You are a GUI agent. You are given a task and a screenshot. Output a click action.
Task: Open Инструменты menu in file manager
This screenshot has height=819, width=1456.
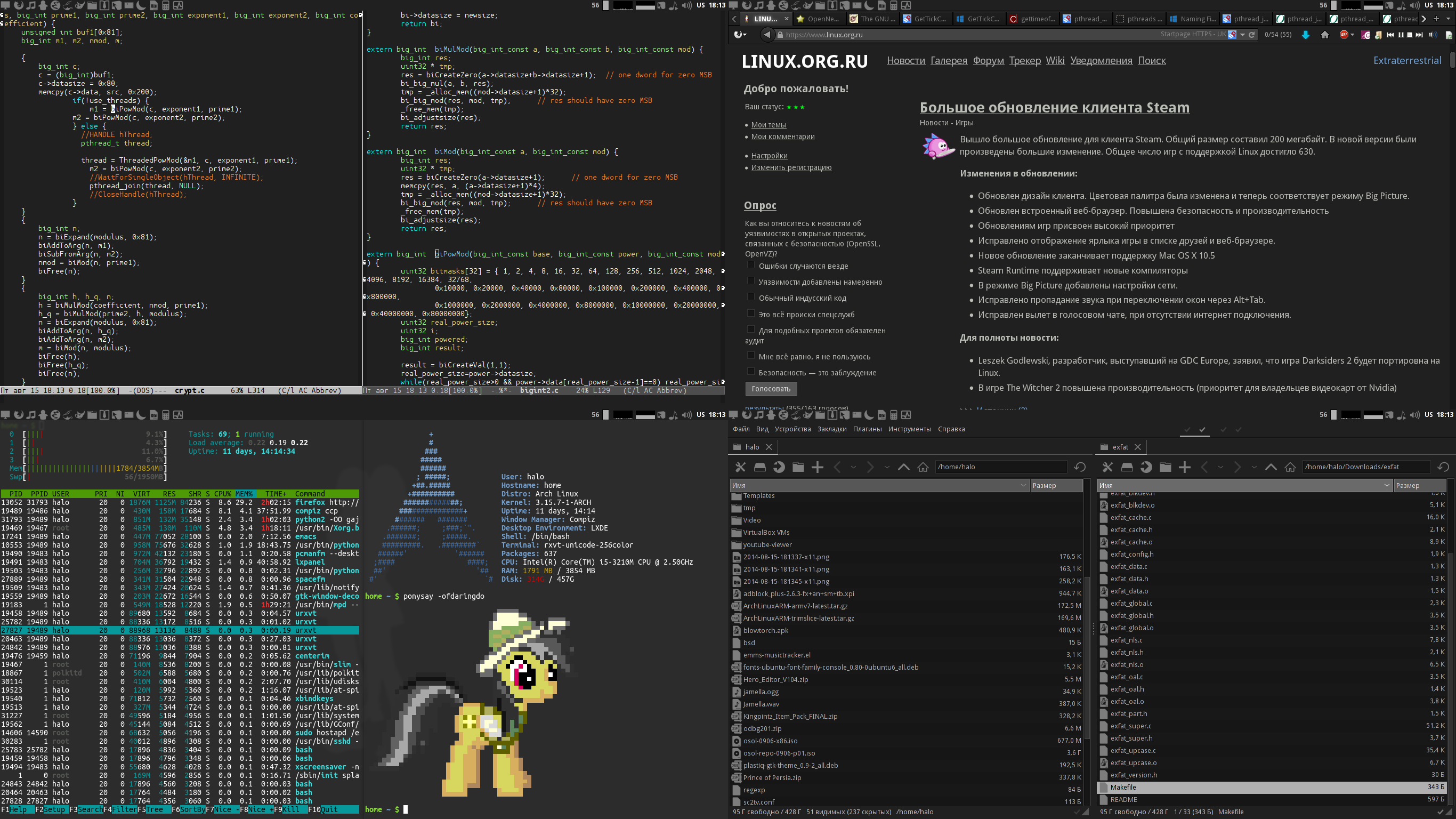pos(909,429)
